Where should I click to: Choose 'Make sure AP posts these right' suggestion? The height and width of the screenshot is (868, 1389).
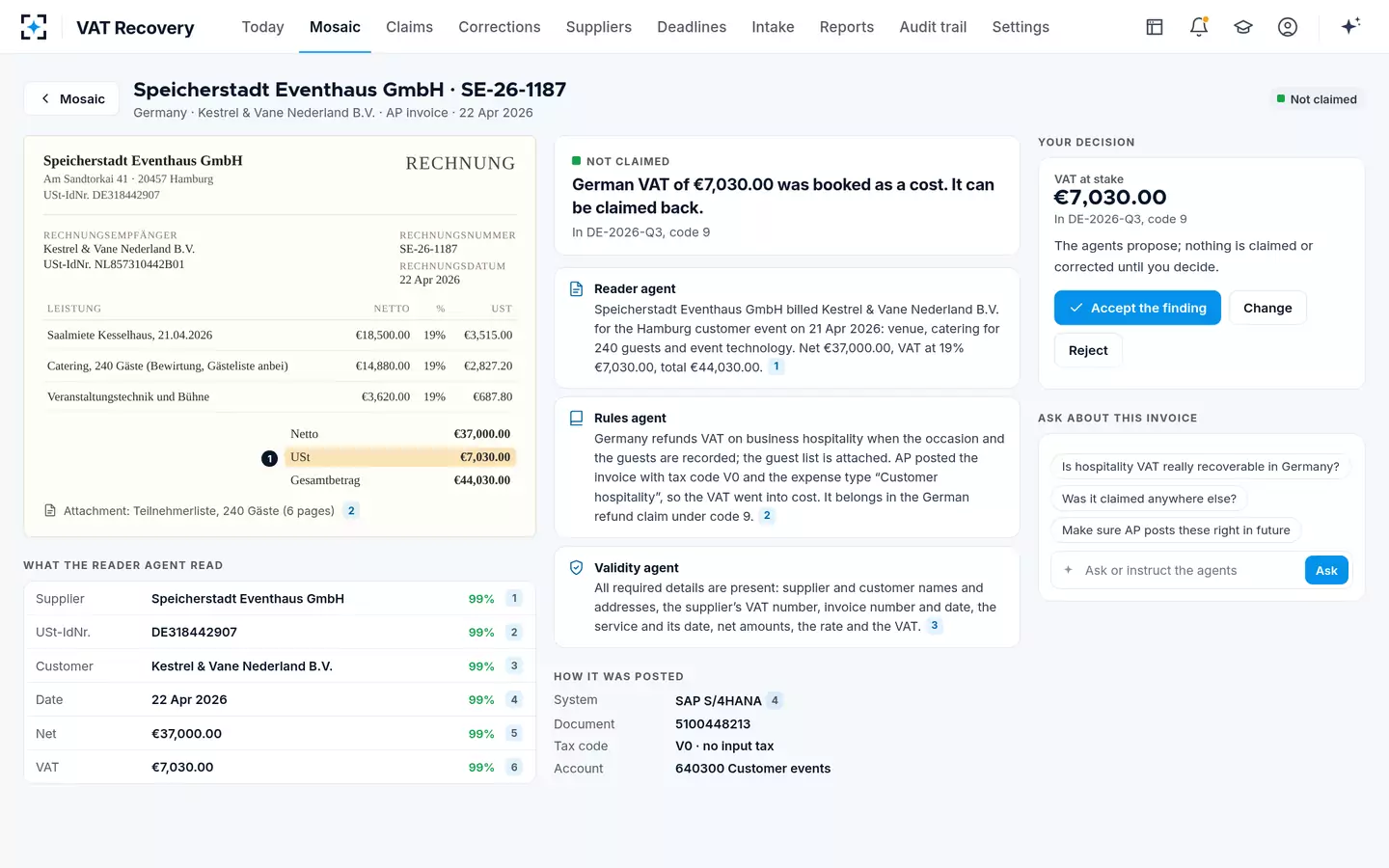click(1176, 530)
